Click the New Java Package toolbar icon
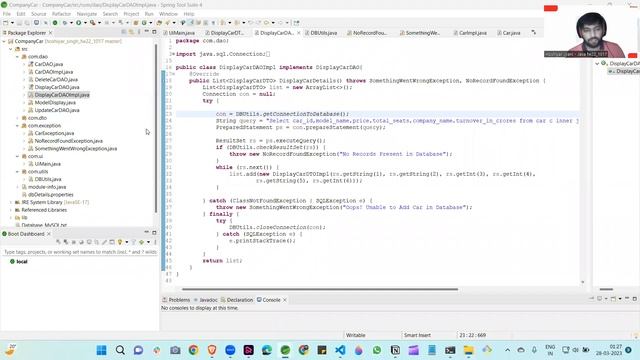Screen dimensions: 640x360 point(136,23)
